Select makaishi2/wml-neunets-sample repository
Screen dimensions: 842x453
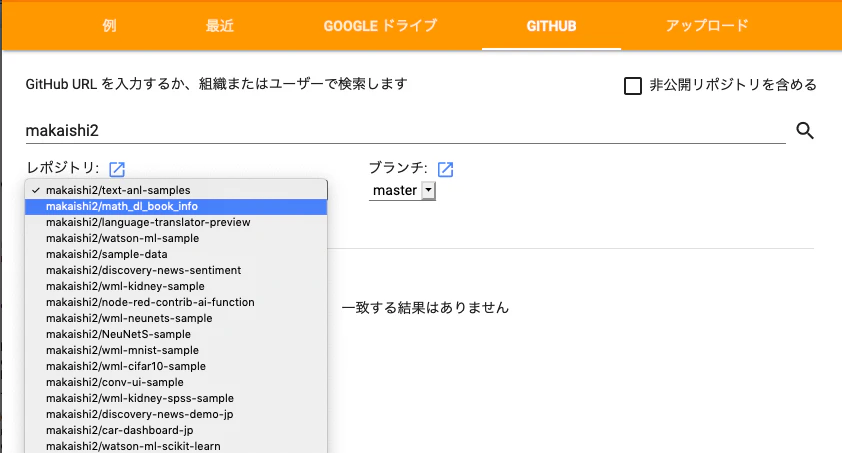[x=176, y=318]
